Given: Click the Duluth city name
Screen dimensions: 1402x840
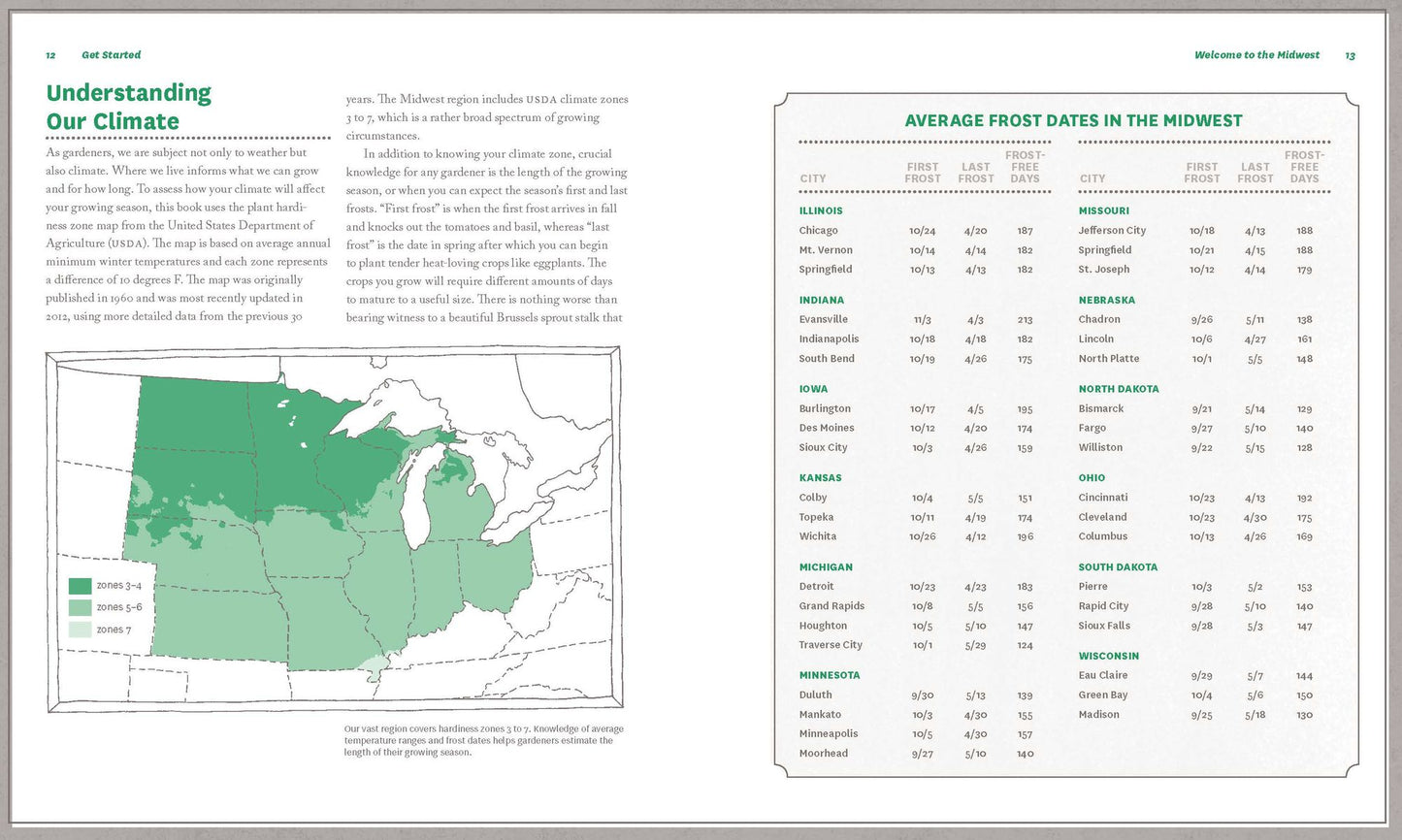Looking at the screenshot, I should pos(815,695).
